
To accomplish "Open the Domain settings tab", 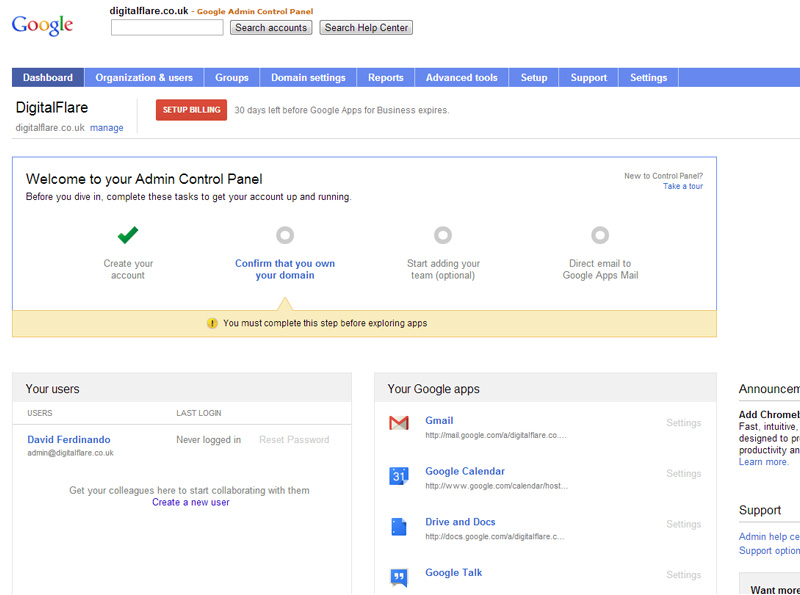I will click(308, 78).
